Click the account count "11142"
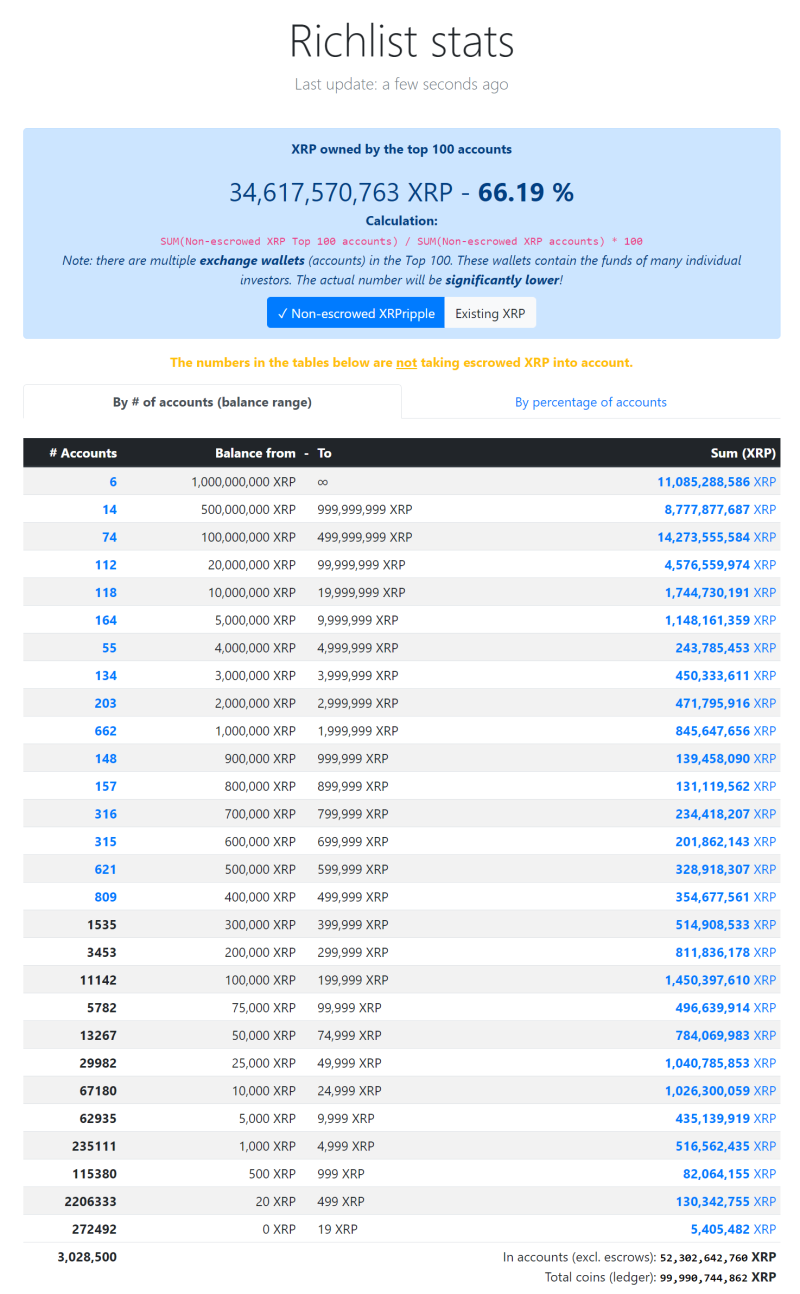 click(x=98, y=980)
